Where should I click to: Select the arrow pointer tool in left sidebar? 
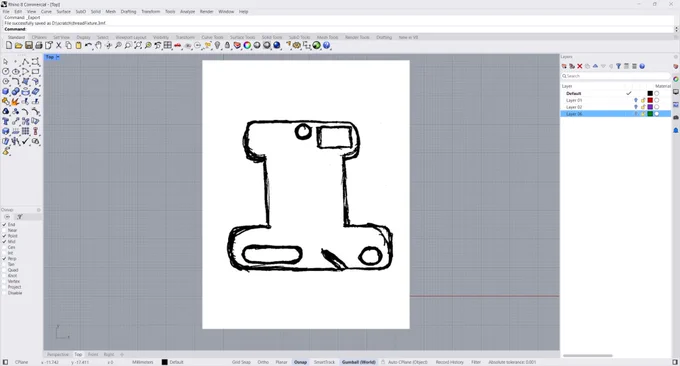tap(6, 62)
